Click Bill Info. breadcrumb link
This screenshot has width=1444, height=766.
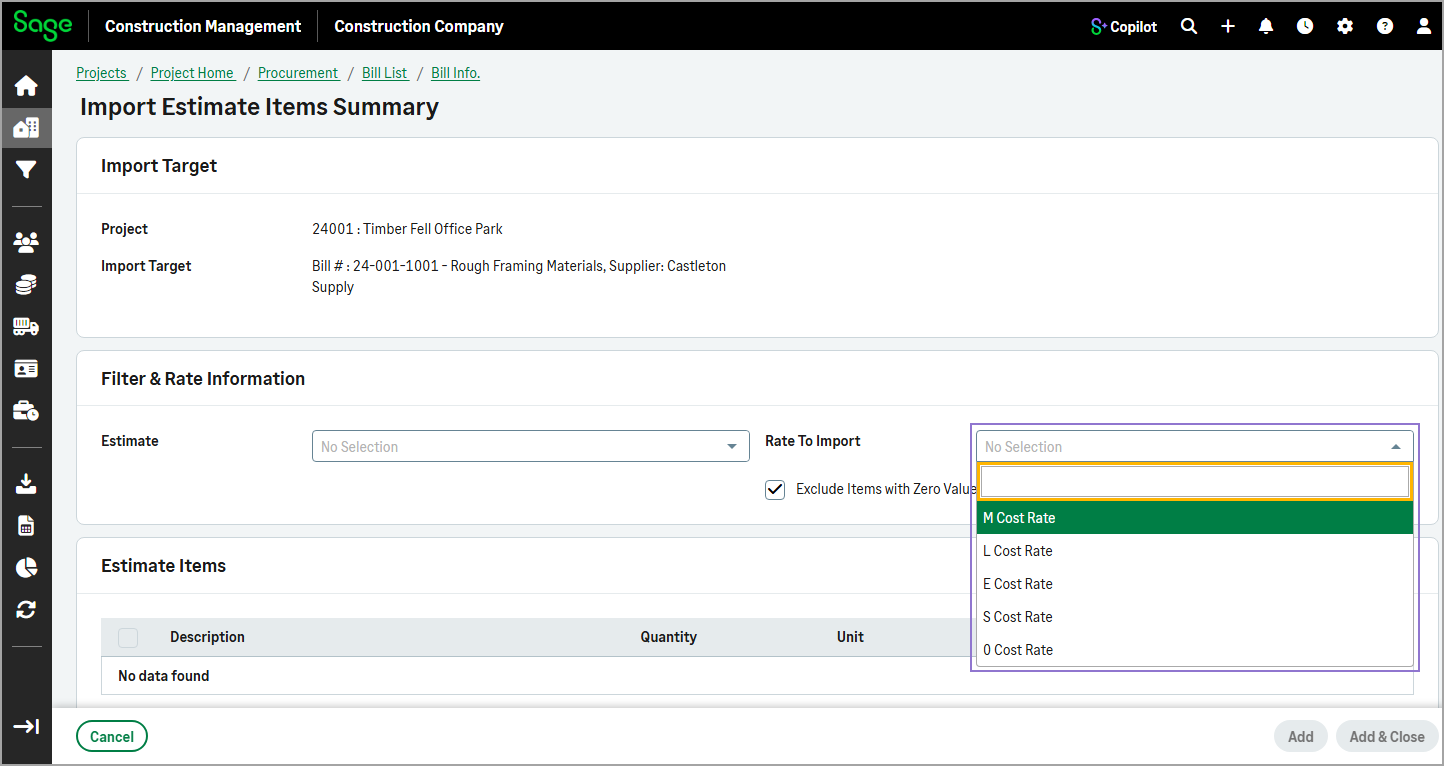(x=455, y=73)
